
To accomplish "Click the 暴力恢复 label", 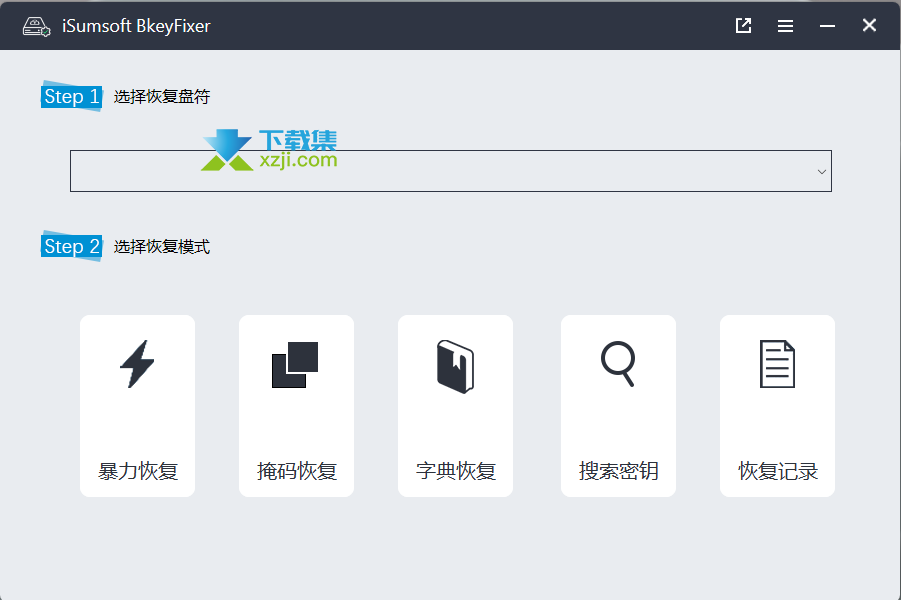I will [138, 471].
